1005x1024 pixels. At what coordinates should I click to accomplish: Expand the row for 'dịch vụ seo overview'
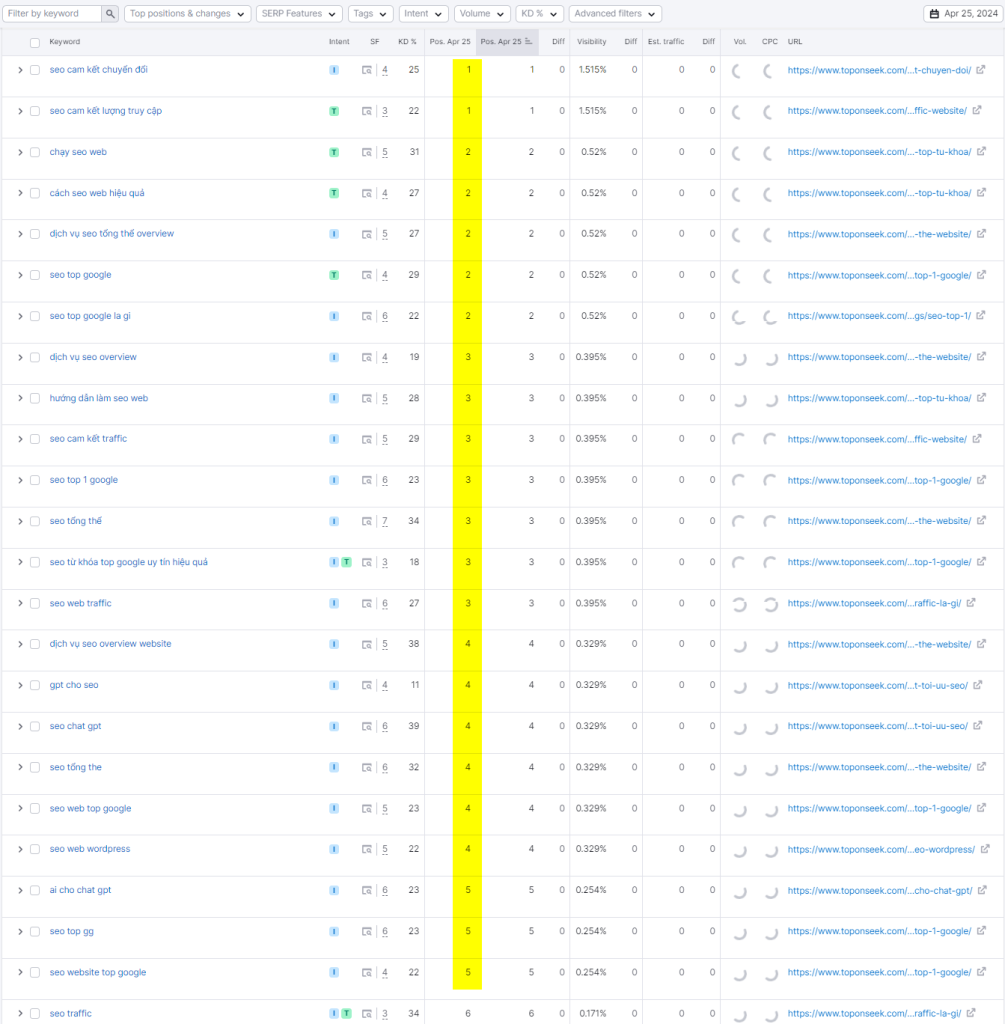[x=20, y=357]
